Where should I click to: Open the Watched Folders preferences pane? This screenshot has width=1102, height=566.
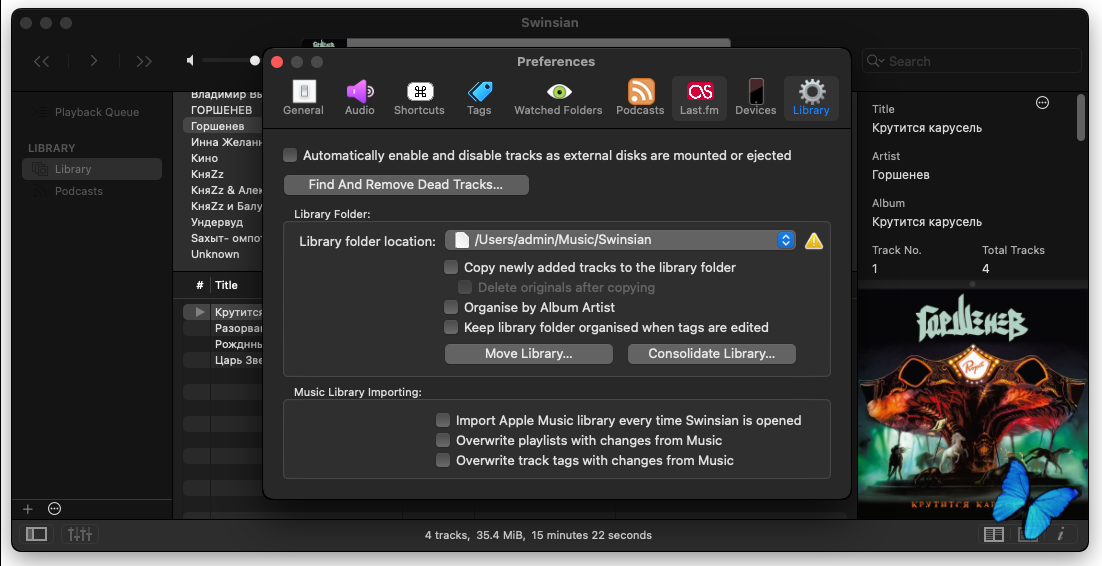(558, 97)
